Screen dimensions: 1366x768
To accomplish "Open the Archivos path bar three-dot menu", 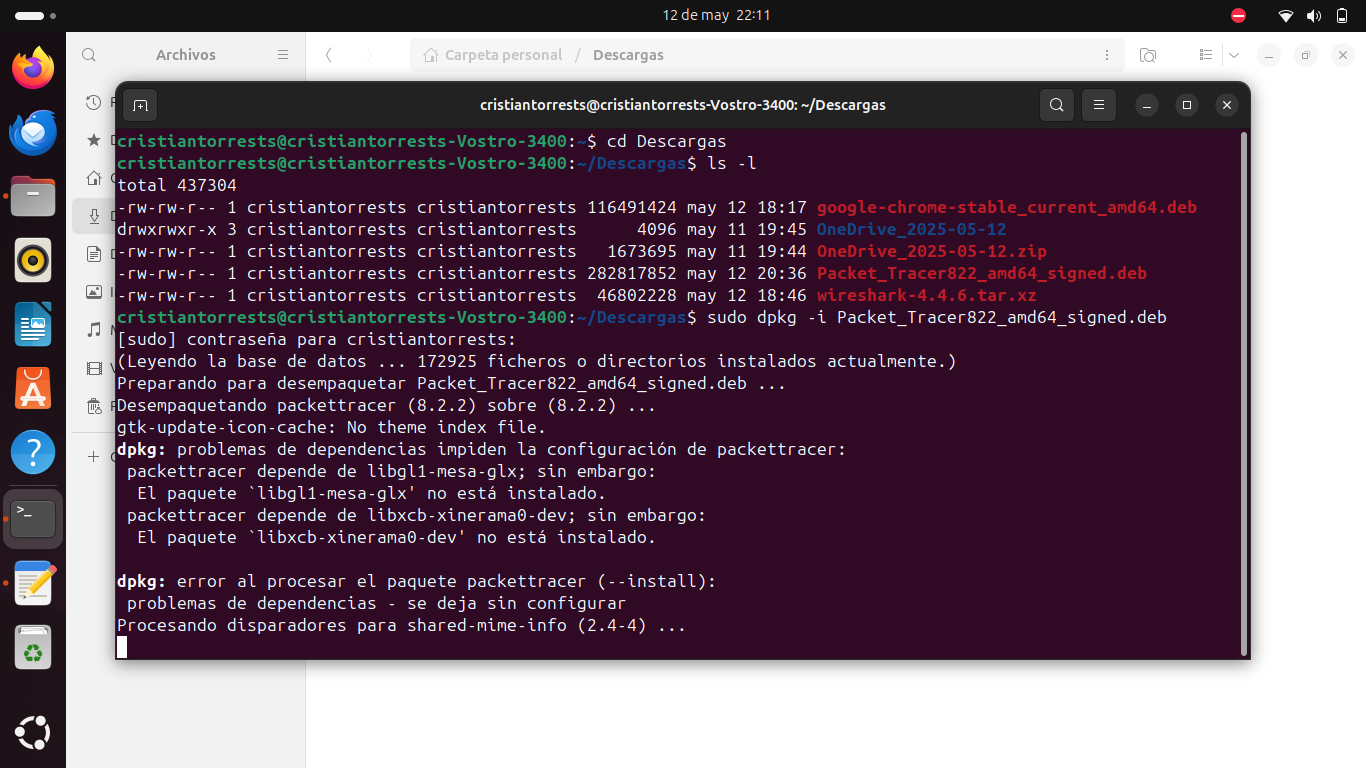I will [1107, 55].
